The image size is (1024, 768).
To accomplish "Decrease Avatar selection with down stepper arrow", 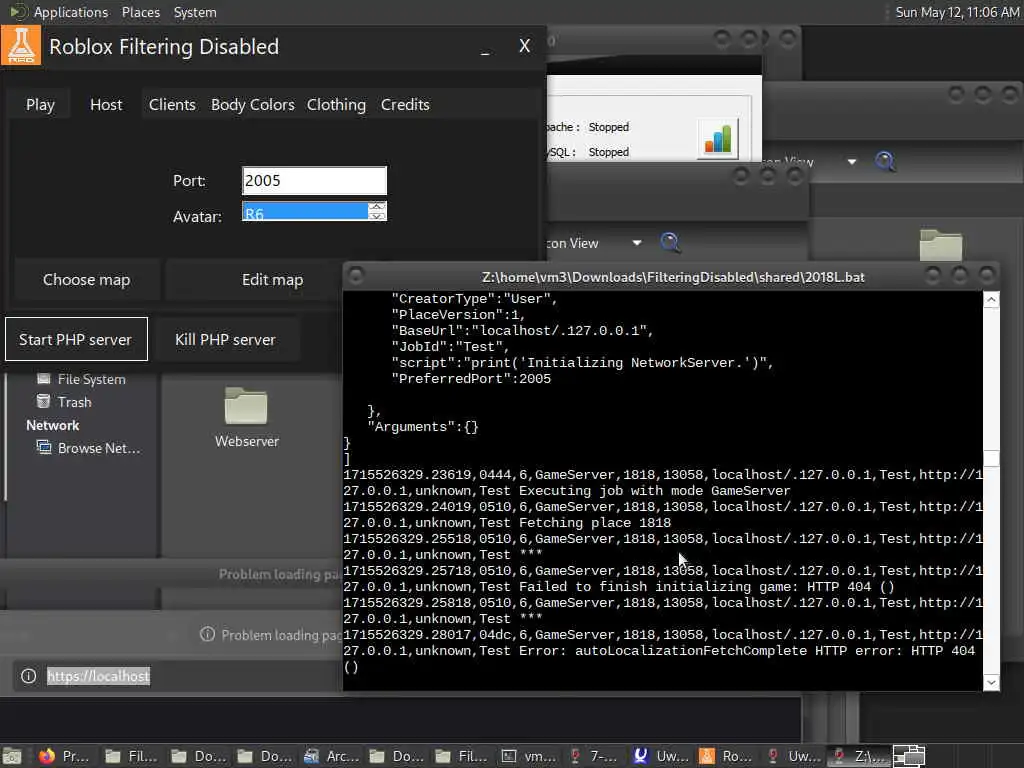I will tap(377, 216).
